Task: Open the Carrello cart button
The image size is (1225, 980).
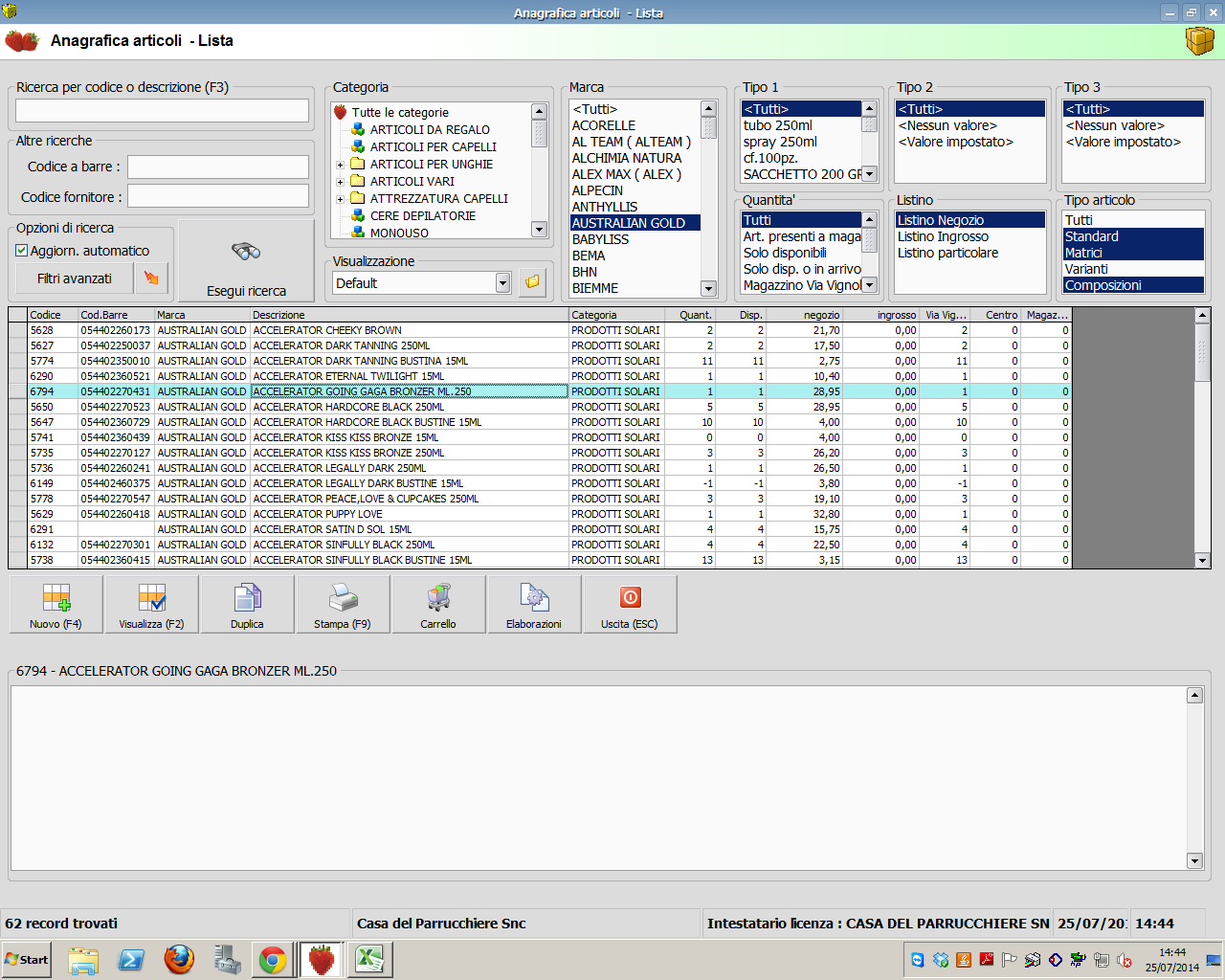Action: pos(438,604)
